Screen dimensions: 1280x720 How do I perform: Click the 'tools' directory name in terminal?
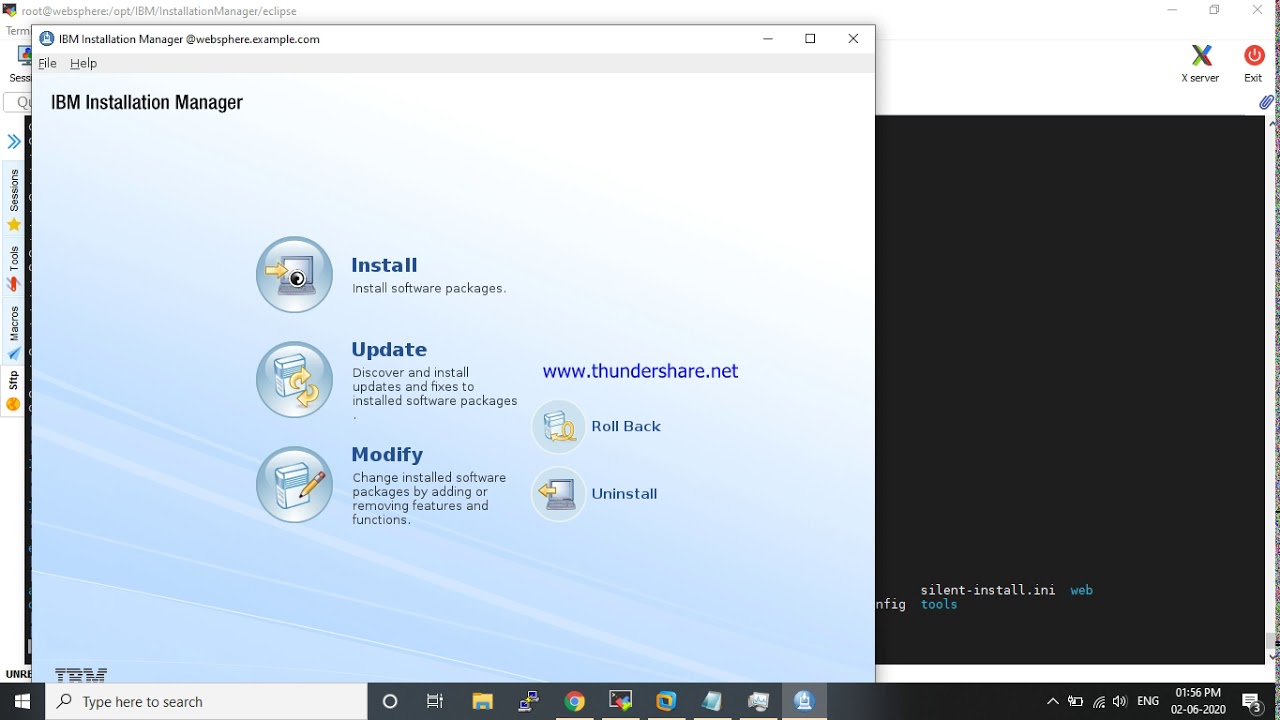click(x=939, y=604)
